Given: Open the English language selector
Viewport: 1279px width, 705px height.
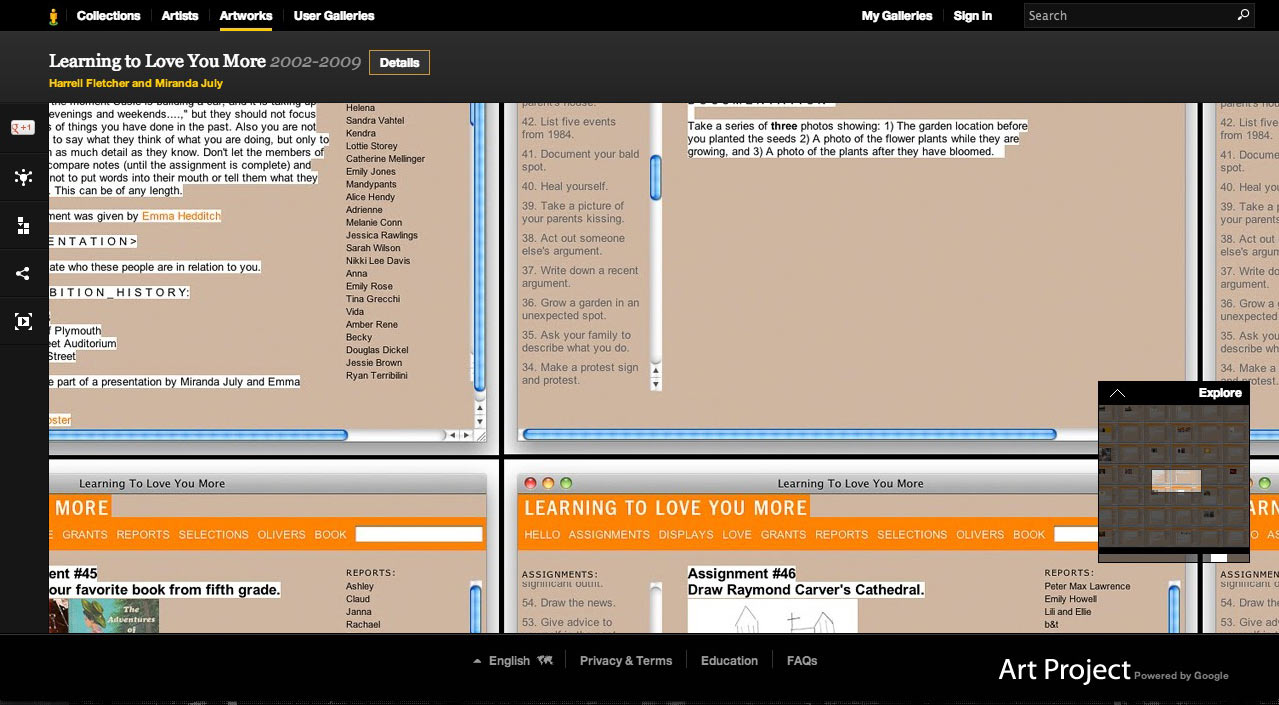Looking at the screenshot, I should (509, 660).
